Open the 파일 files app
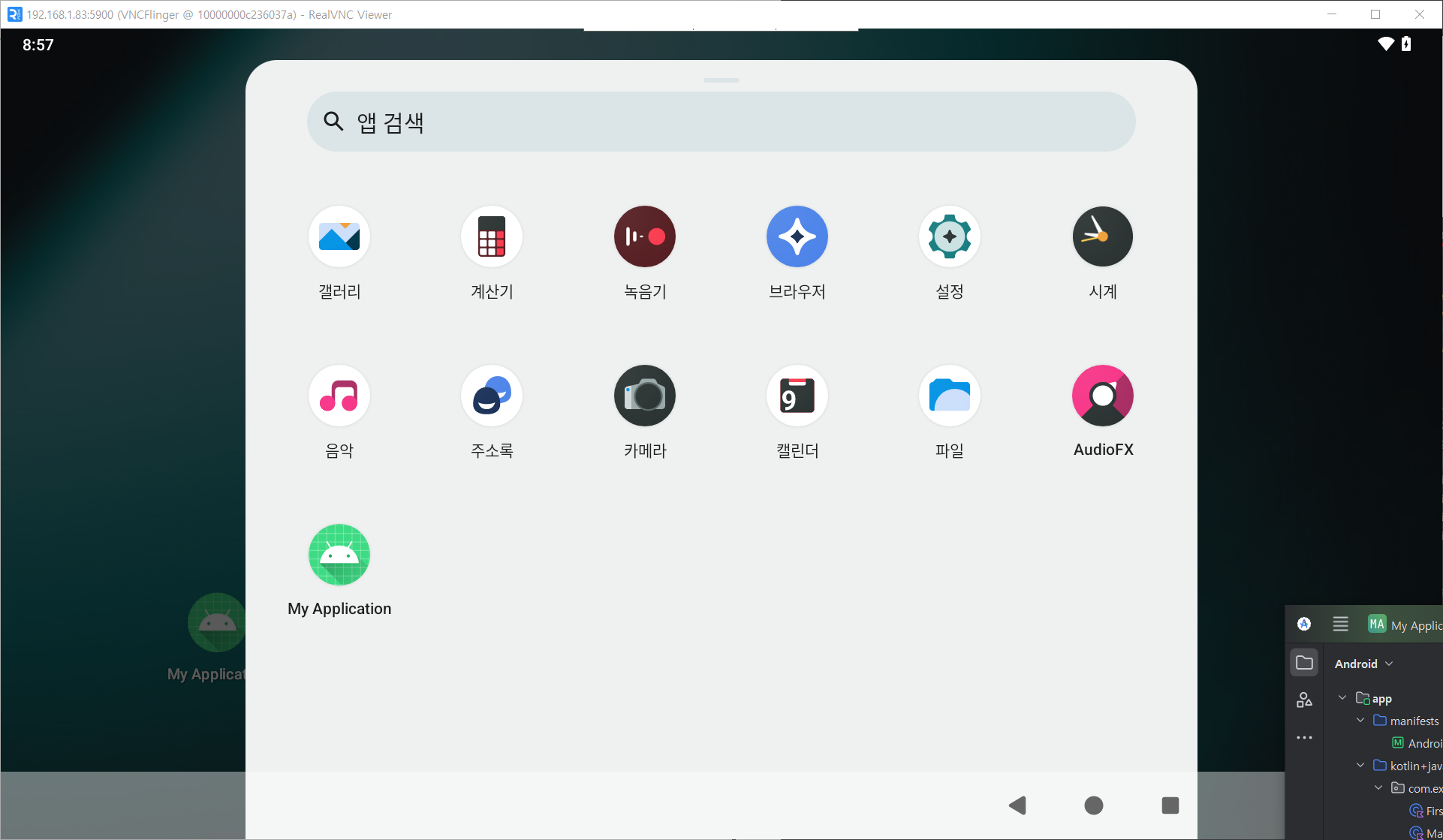This screenshot has height=840, width=1443. [950, 396]
